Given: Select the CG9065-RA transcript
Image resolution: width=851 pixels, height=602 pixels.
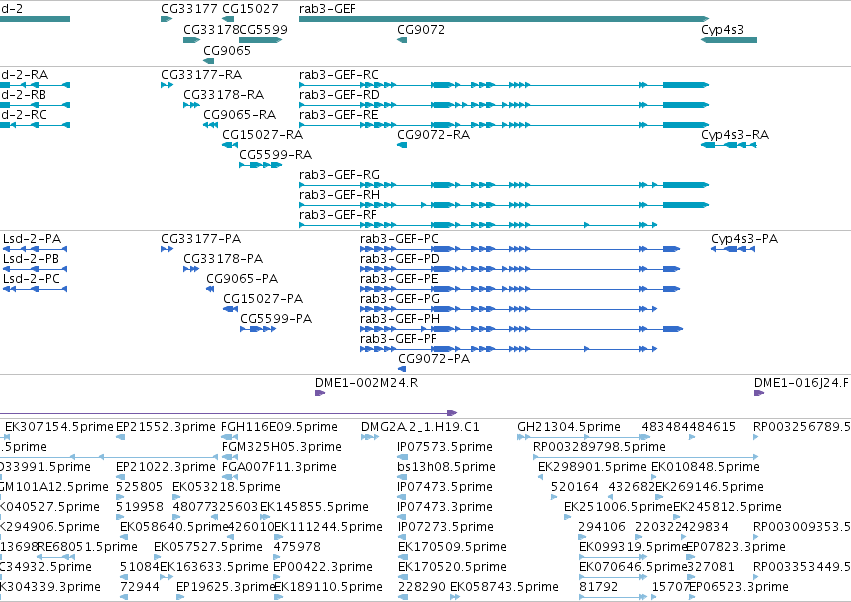Looking at the screenshot, I should pyautogui.click(x=211, y=125).
